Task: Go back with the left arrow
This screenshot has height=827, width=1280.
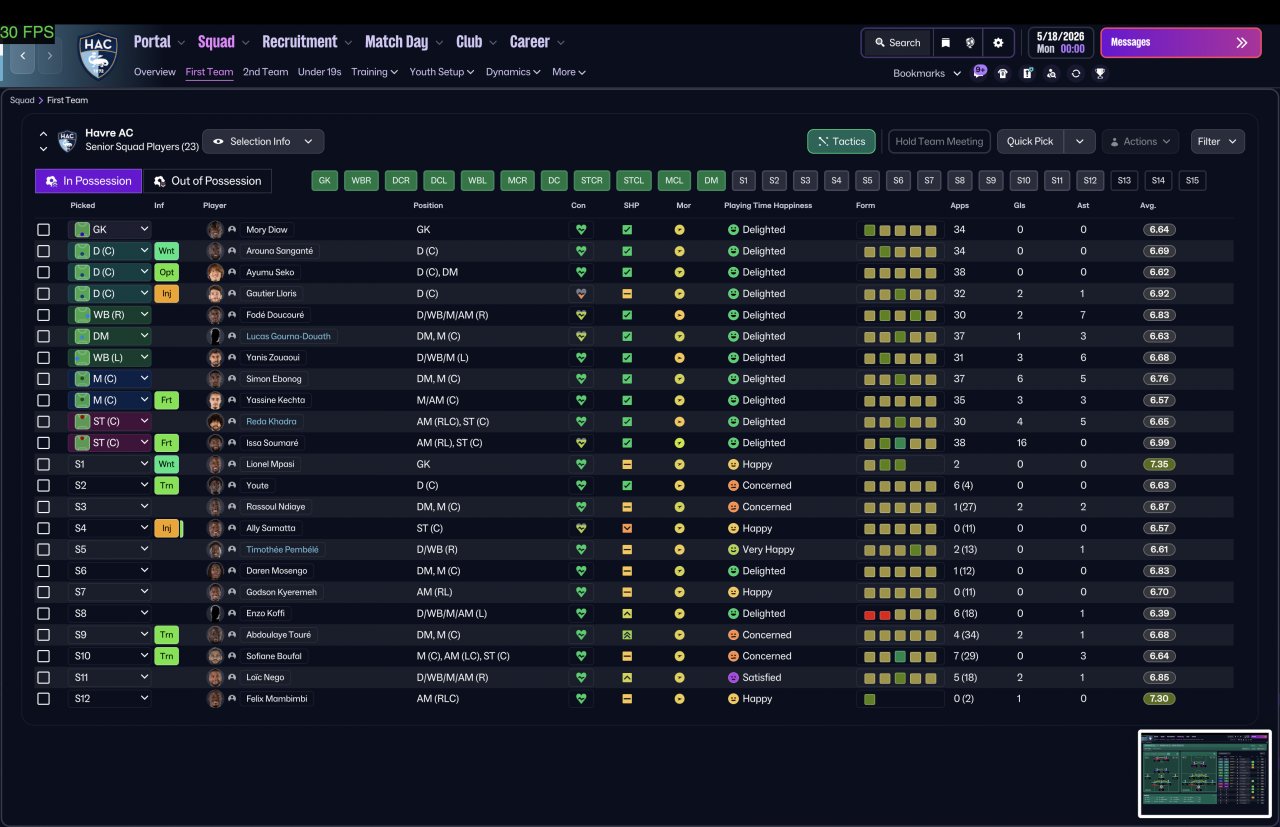Action: tap(22, 56)
